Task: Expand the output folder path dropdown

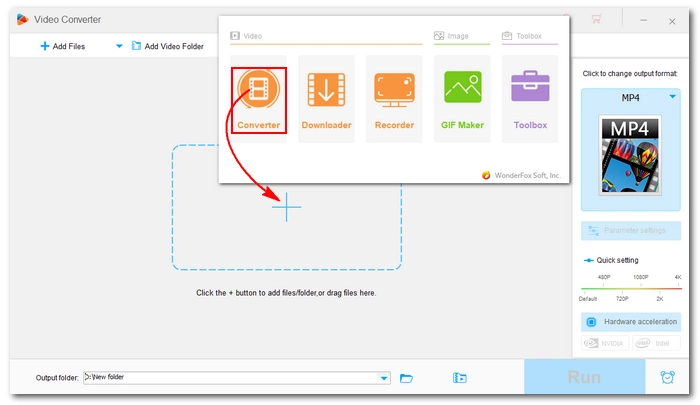Action: click(x=384, y=378)
